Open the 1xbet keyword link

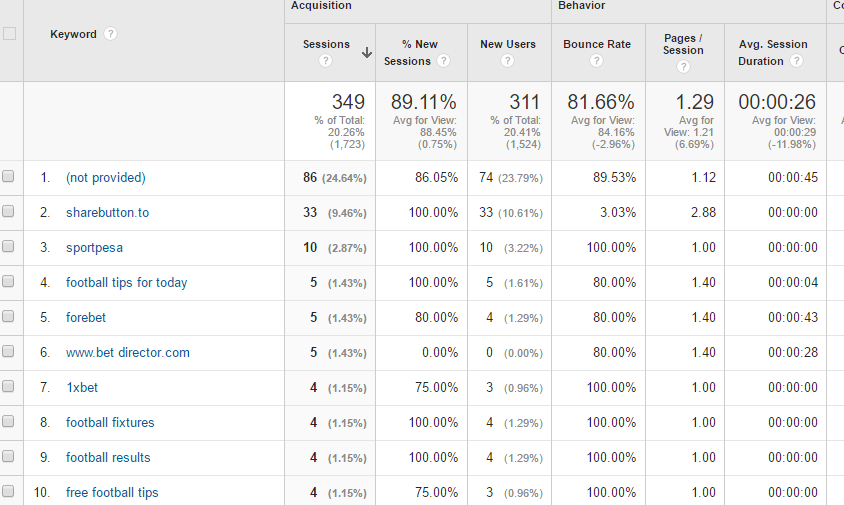82,388
